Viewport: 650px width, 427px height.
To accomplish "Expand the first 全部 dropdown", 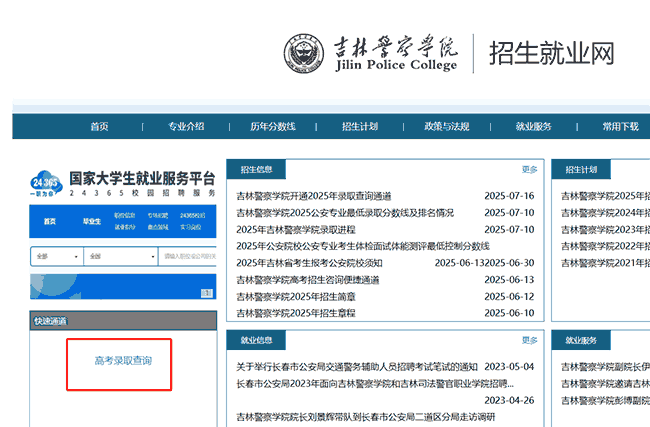I will (x=57, y=256).
